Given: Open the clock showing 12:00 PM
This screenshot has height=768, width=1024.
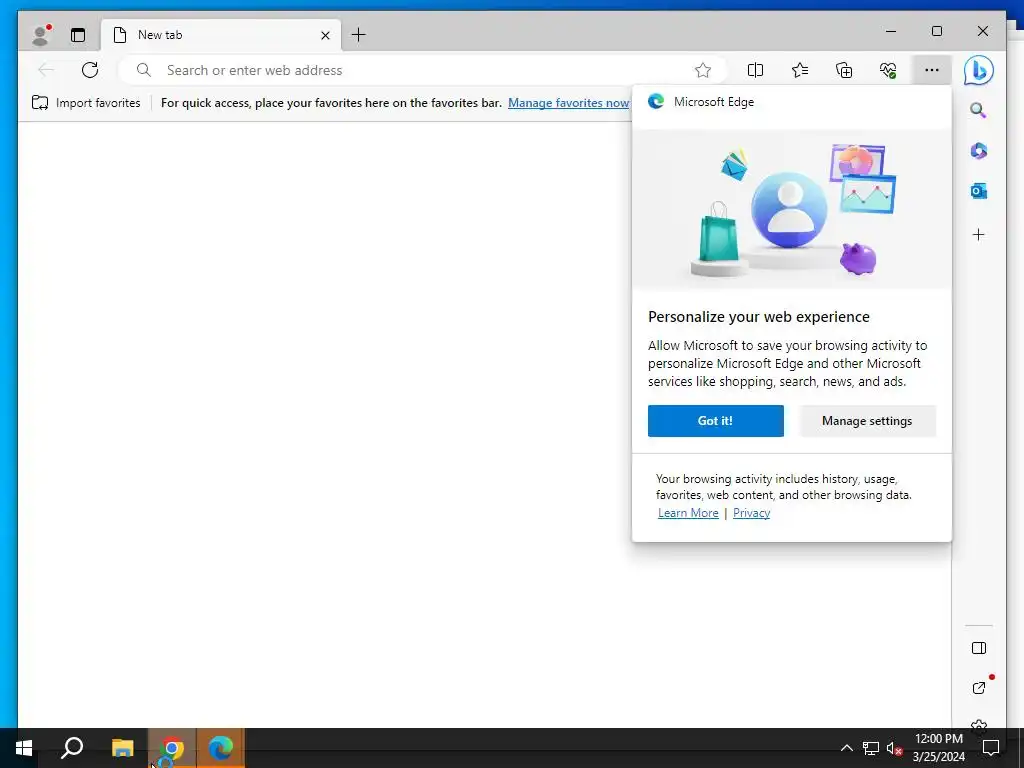Looking at the screenshot, I should pos(938,748).
